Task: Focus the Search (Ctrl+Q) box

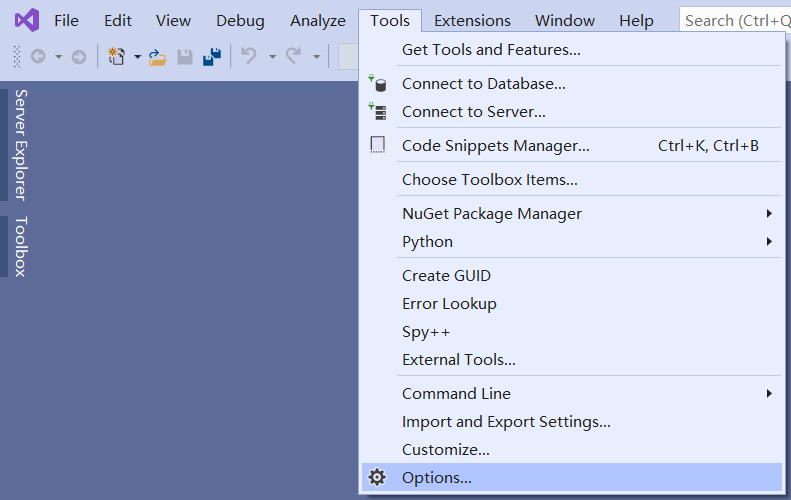Action: (x=736, y=21)
